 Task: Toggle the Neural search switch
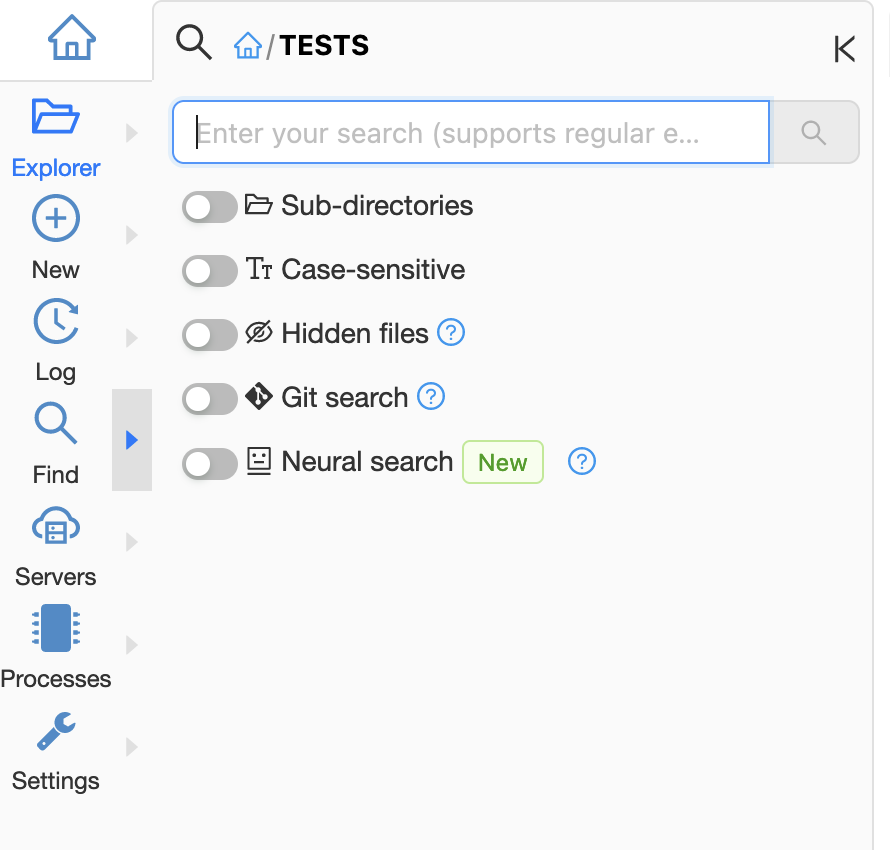[209, 462]
